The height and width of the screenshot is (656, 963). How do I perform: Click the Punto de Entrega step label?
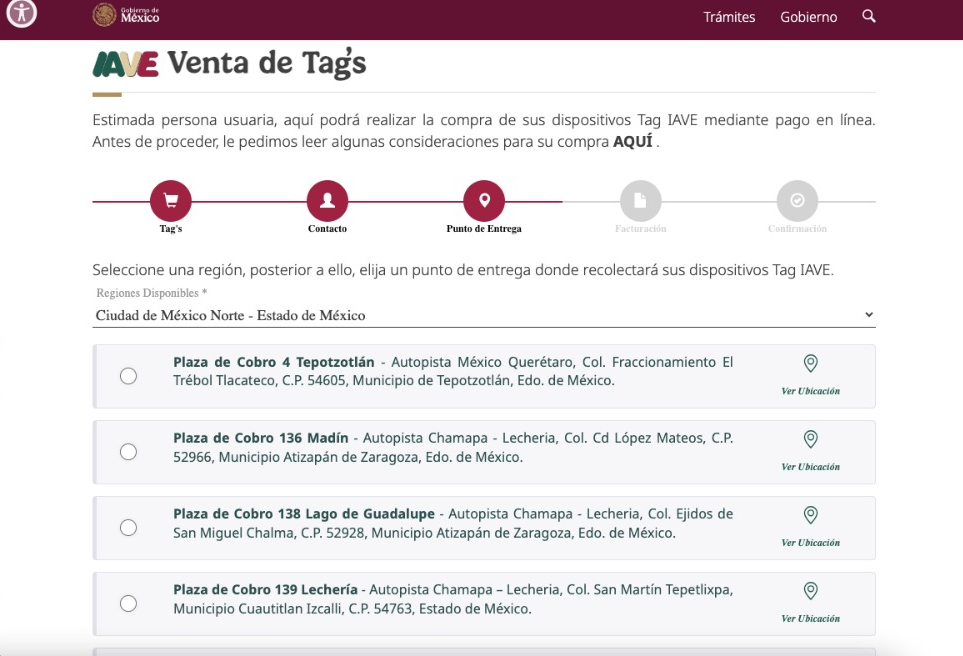point(484,229)
